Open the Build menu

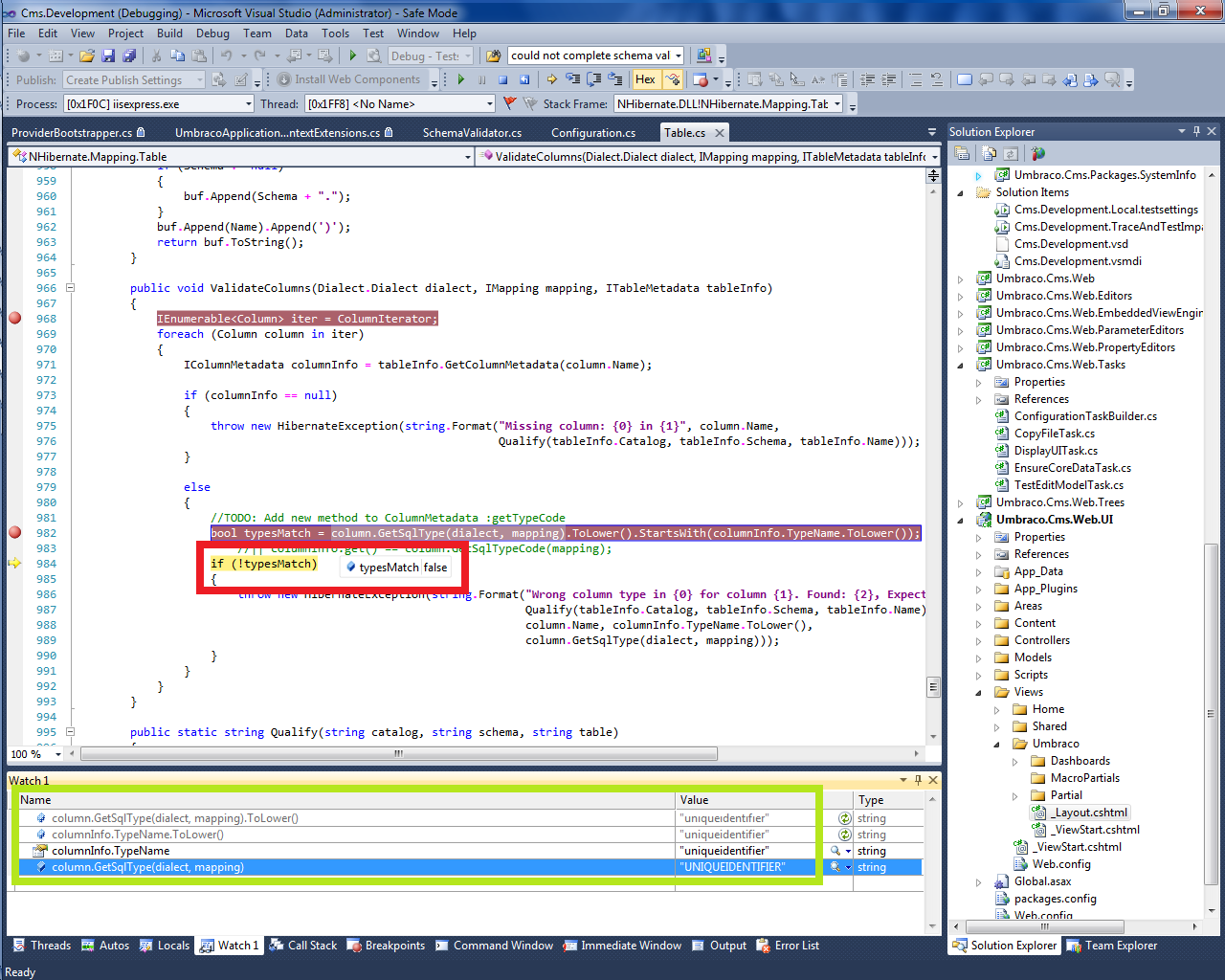pos(169,33)
